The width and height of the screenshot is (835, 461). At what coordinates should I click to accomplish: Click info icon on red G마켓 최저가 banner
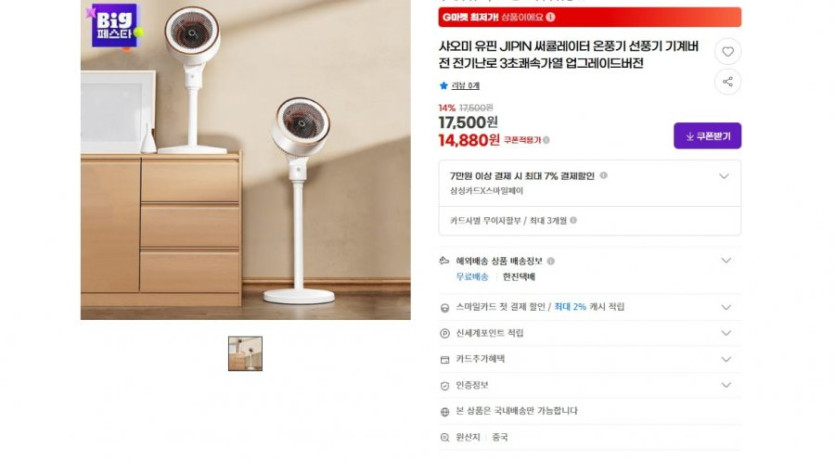coord(551,17)
